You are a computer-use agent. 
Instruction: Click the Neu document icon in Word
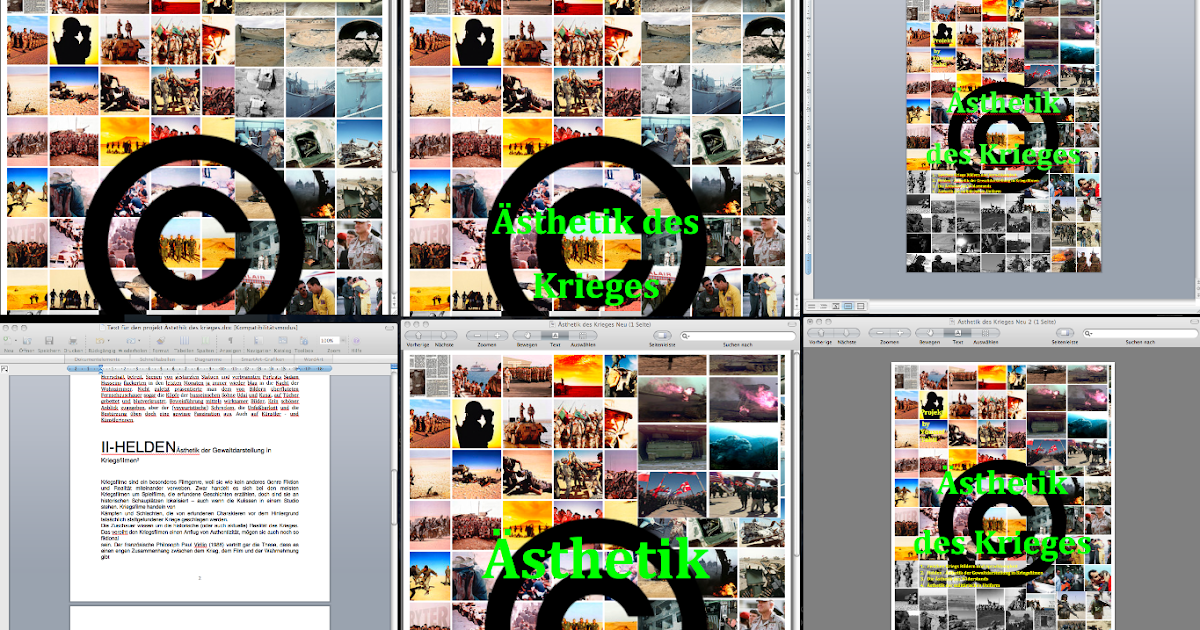(x=7, y=341)
